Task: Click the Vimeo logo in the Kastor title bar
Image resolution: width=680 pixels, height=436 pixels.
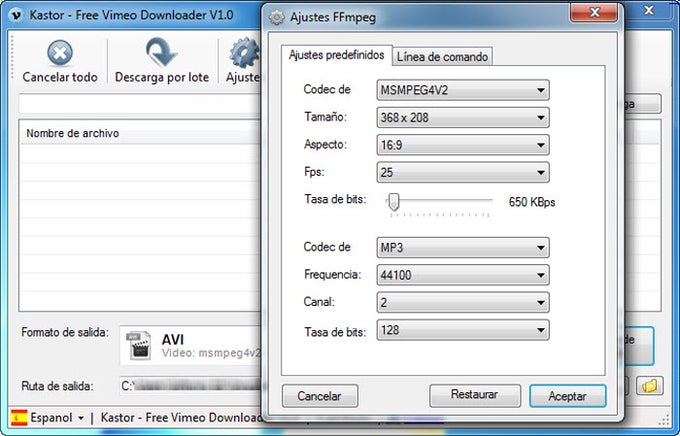Action: (16, 15)
